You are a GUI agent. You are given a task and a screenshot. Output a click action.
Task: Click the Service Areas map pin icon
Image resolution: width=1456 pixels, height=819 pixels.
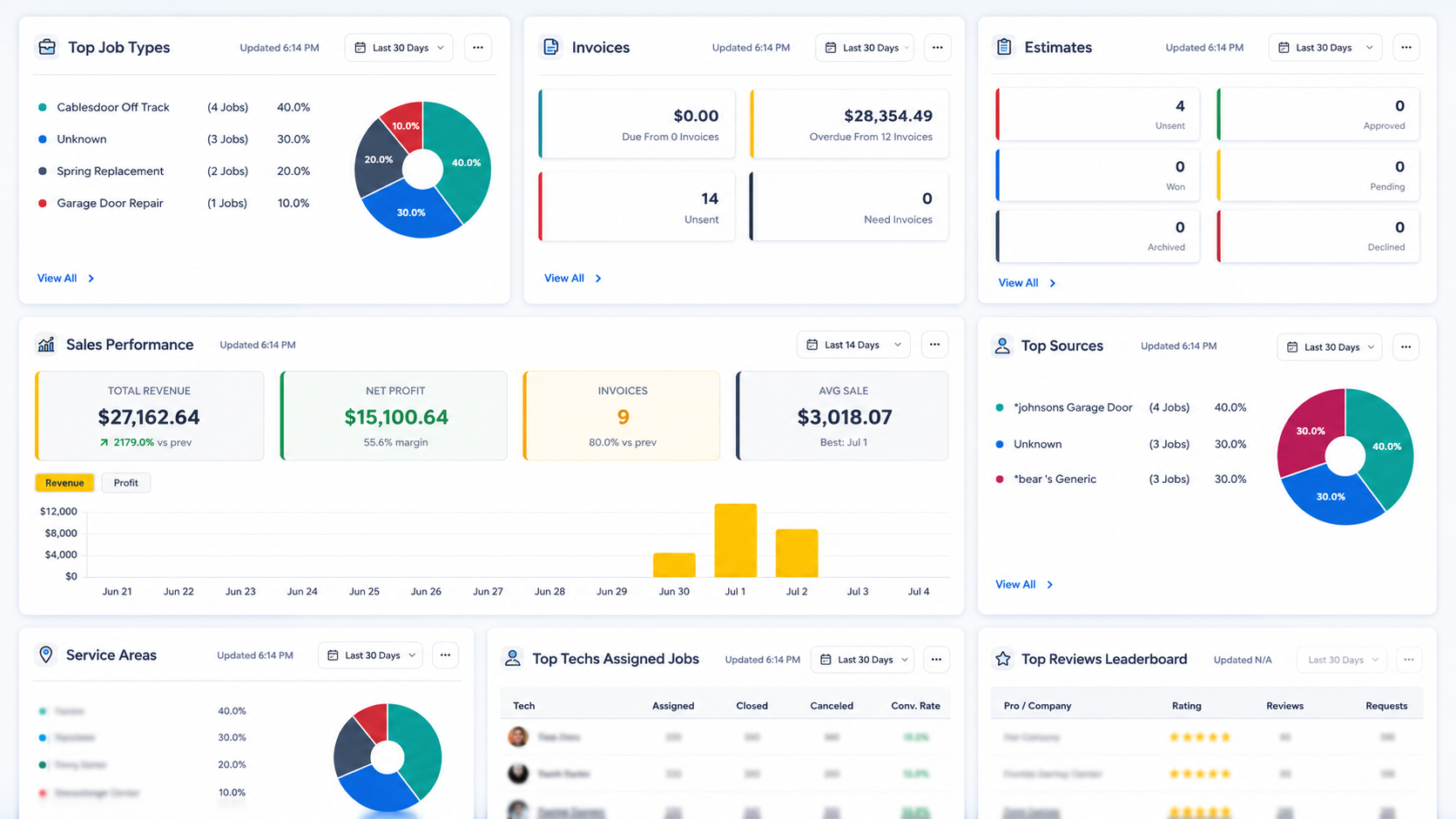[46, 655]
